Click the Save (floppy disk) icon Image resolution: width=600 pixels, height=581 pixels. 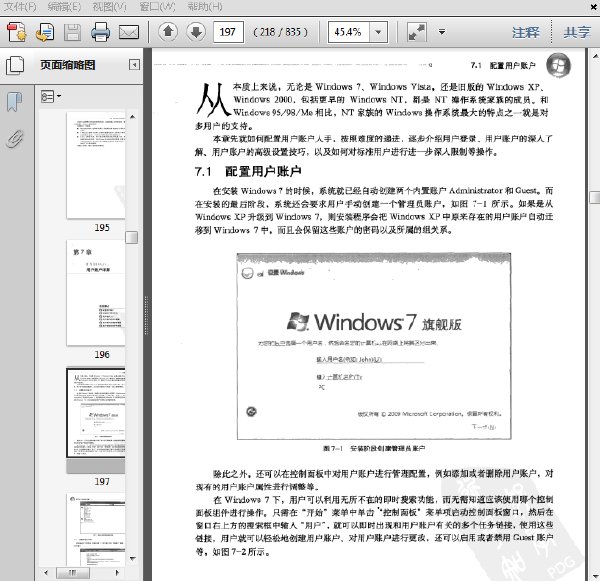coord(72,32)
